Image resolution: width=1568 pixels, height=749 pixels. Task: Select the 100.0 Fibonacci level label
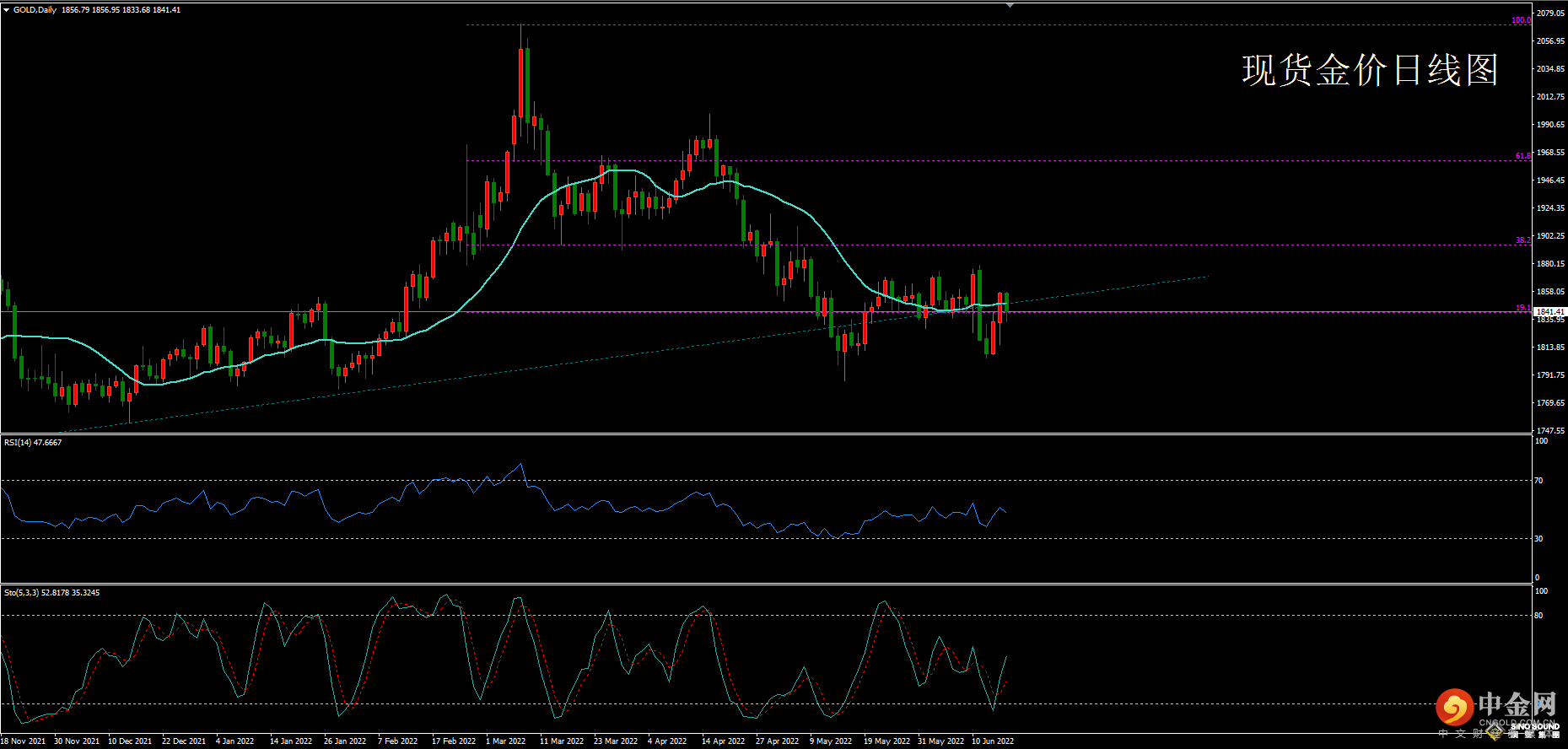[x=1521, y=20]
